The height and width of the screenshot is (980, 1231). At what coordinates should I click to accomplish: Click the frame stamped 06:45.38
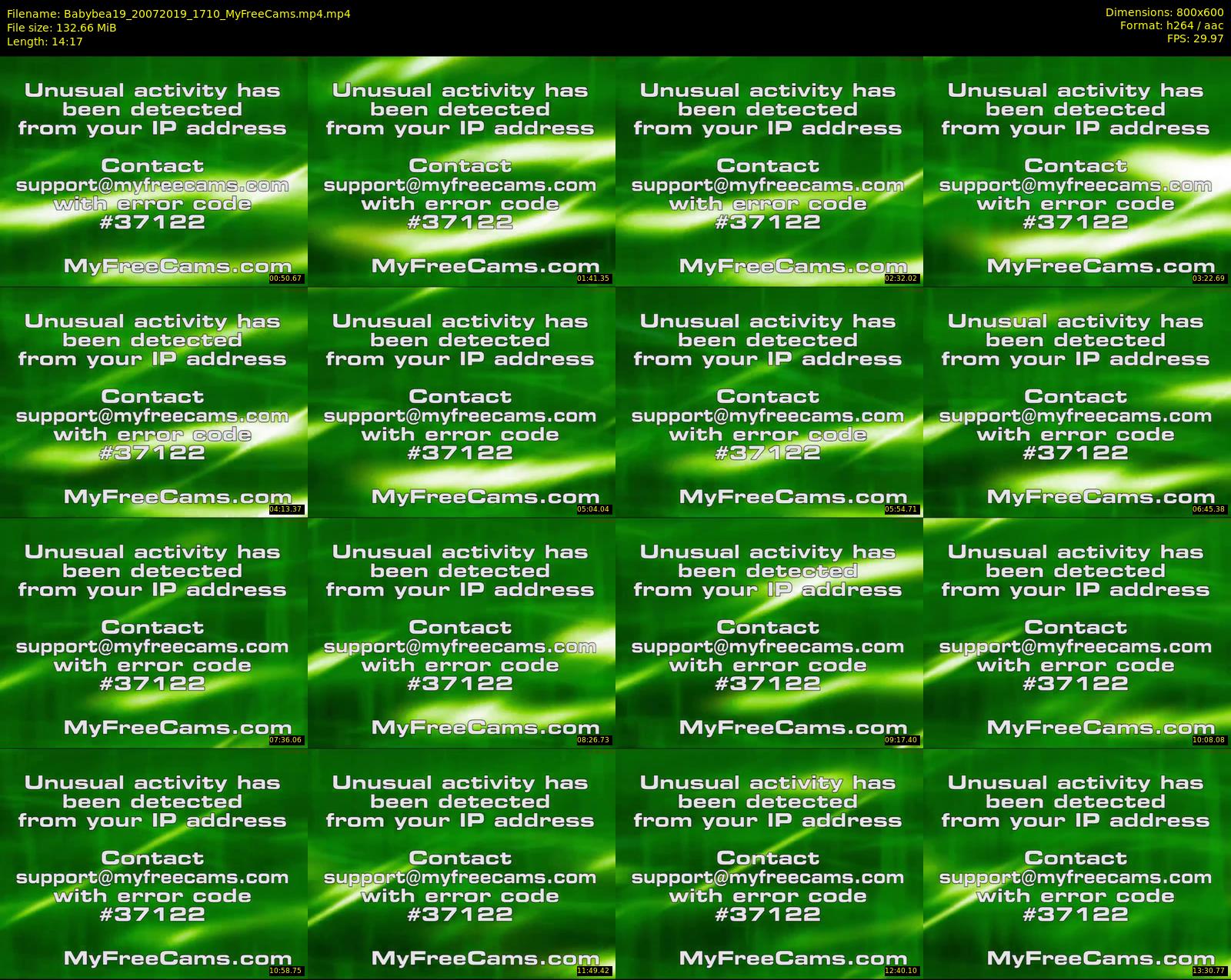click(1077, 402)
